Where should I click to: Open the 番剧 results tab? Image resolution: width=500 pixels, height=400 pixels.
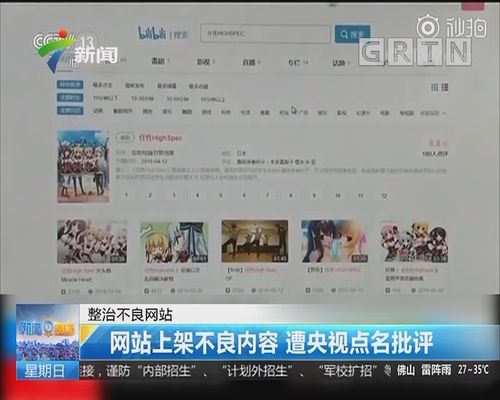(160, 61)
